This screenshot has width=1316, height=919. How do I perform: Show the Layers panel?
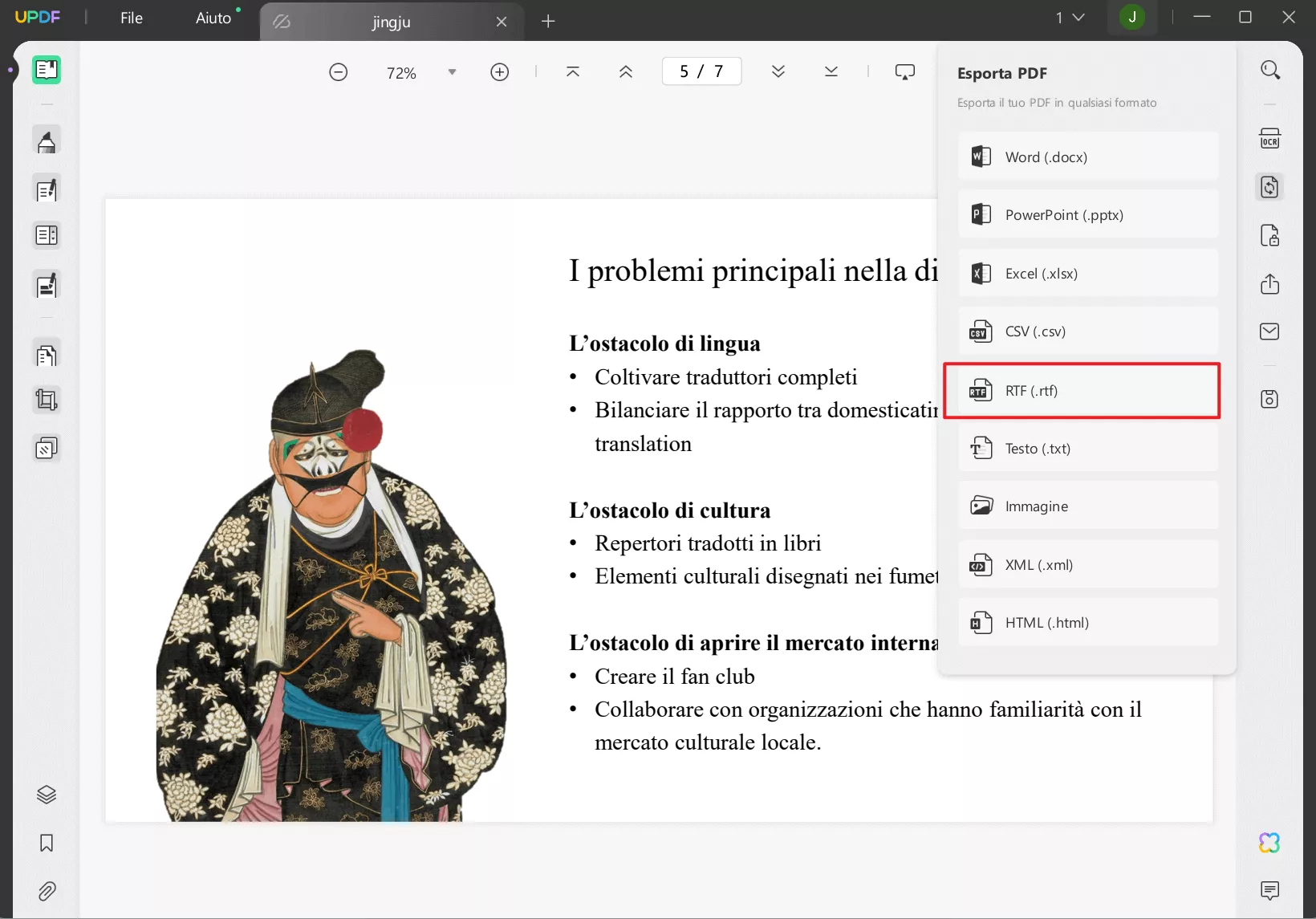click(47, 795)
